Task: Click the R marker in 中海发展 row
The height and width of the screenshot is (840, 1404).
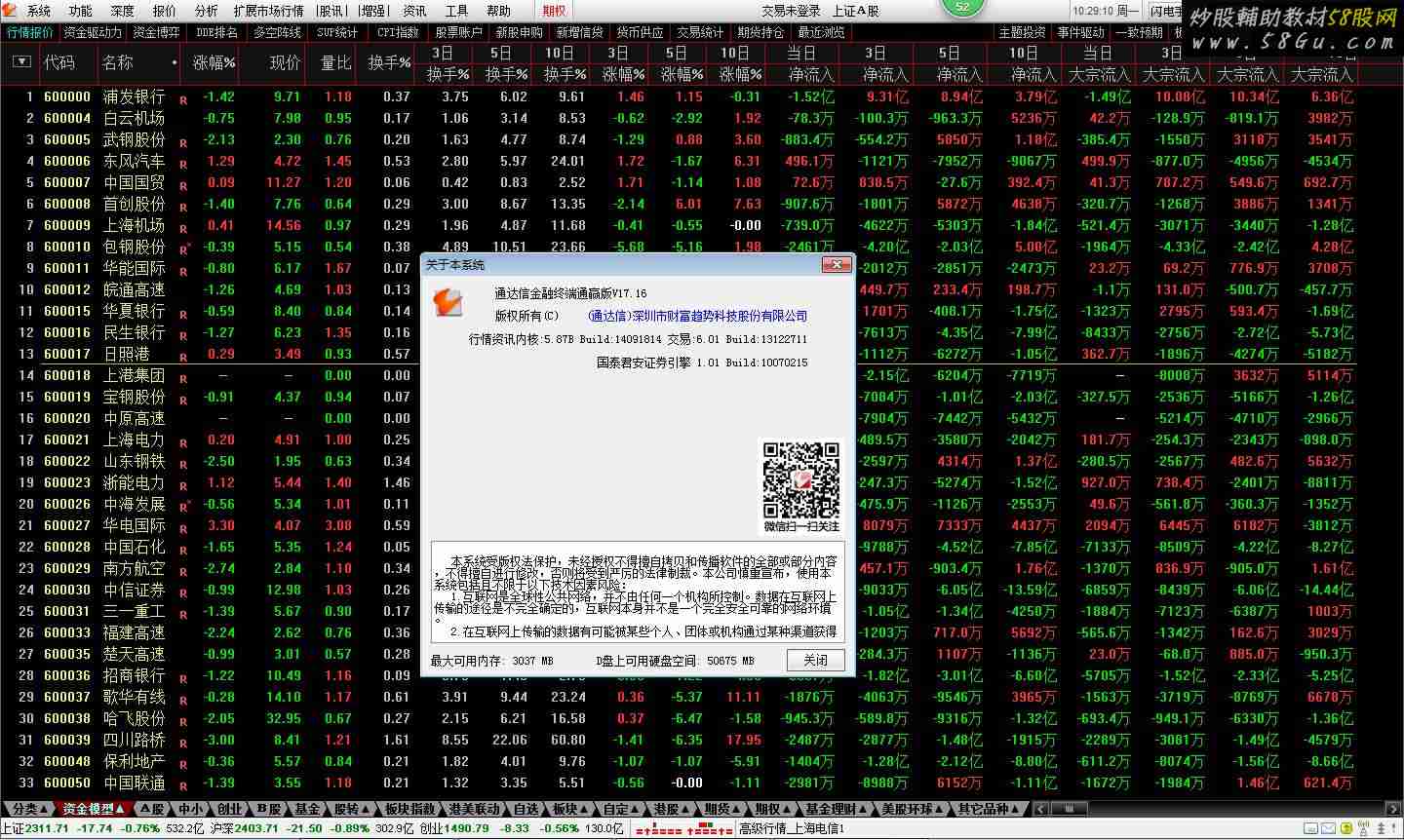Action: pyautogui.click(x=184, y=507)
